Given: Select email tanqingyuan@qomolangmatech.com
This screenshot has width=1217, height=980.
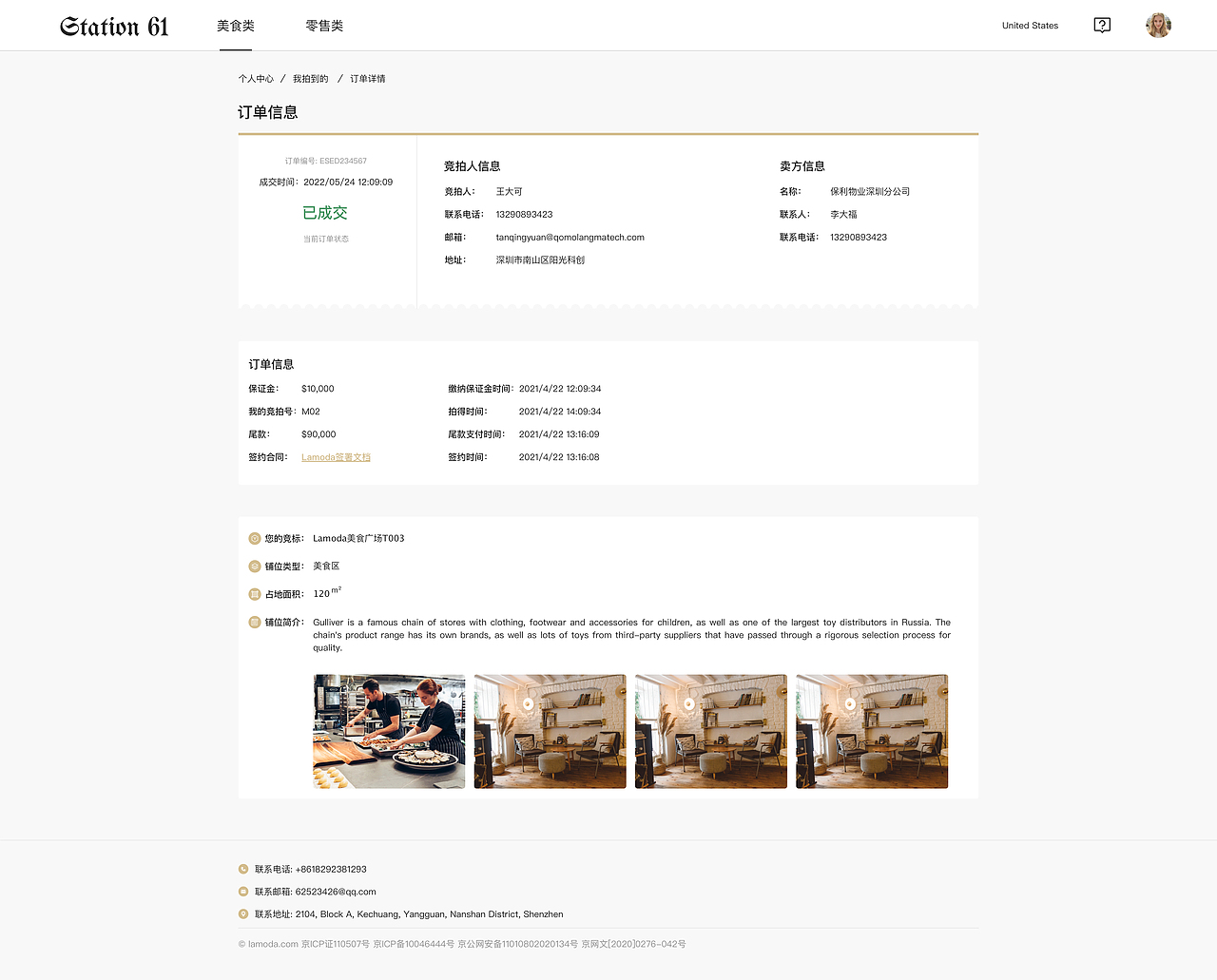Looking at the screenshot, I should [570, 238].
